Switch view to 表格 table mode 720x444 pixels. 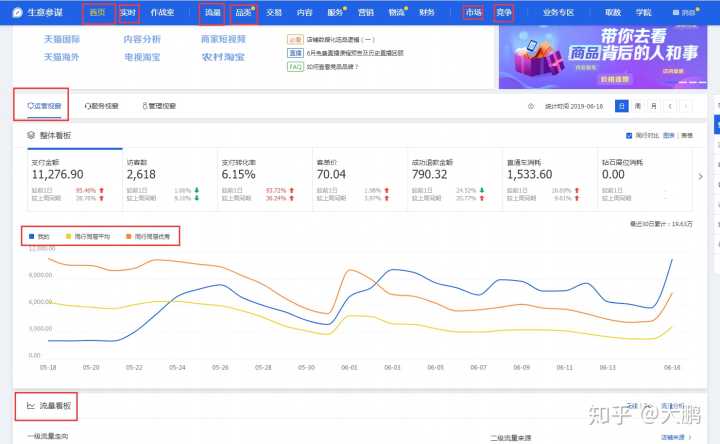click(x=687, y=135)
